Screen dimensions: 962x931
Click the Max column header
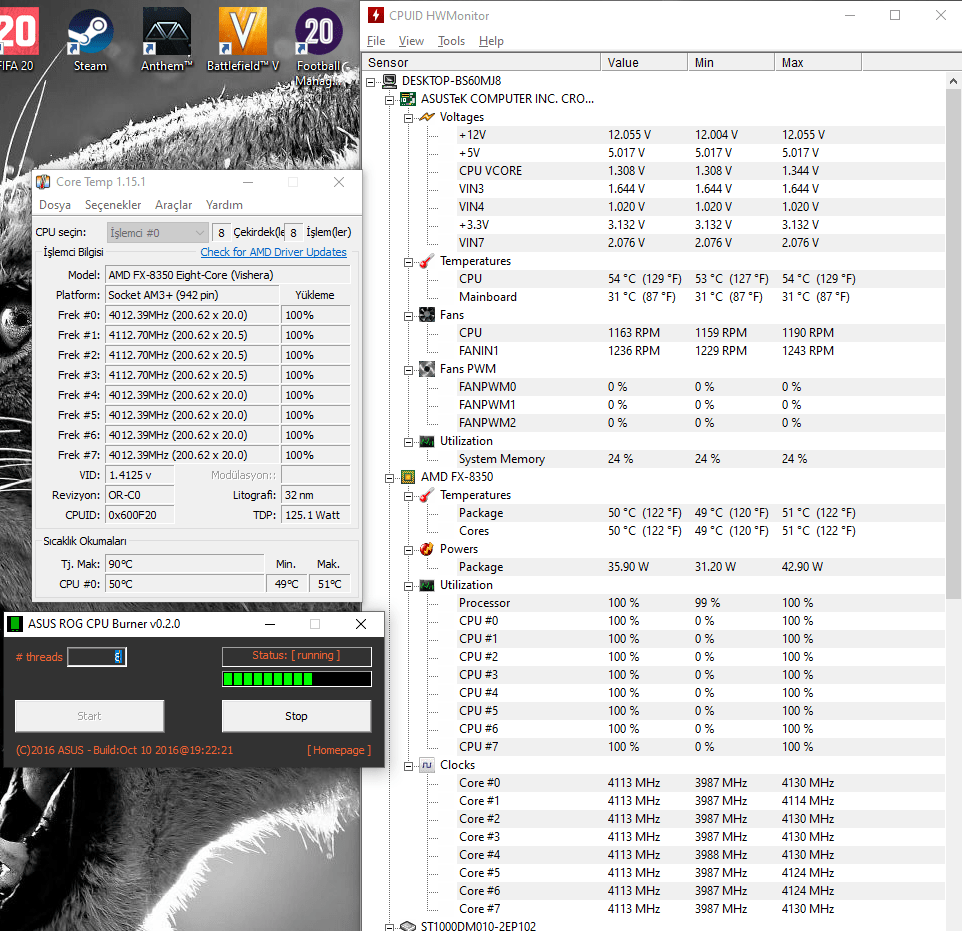818,62
